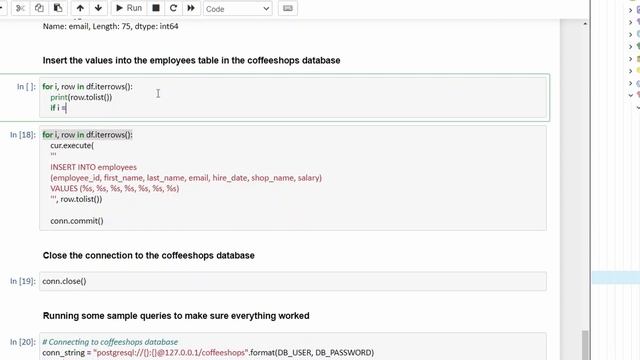Viewport: 640px width, 360px height.
Task: Select the highlighted blue row in right panel
Action: coord(616,278)
